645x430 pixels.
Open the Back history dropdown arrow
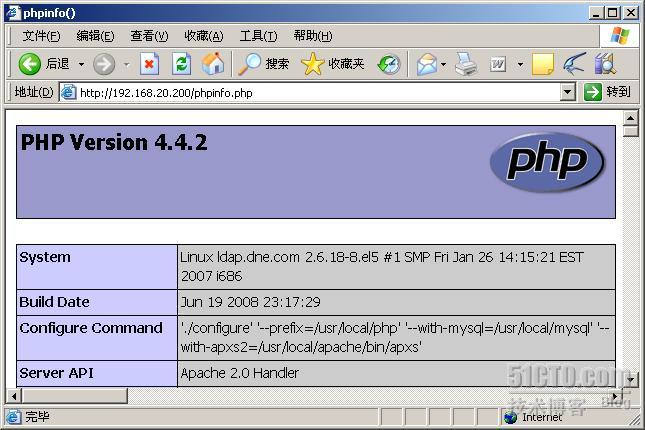pos(81,64)
